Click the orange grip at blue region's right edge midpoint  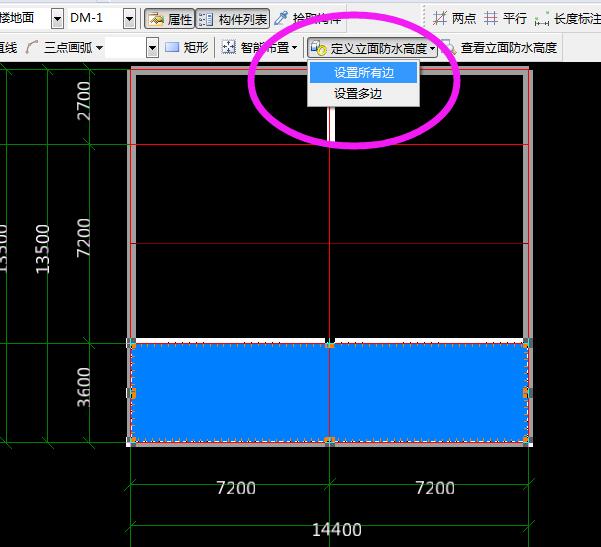(x=526, y=393)
